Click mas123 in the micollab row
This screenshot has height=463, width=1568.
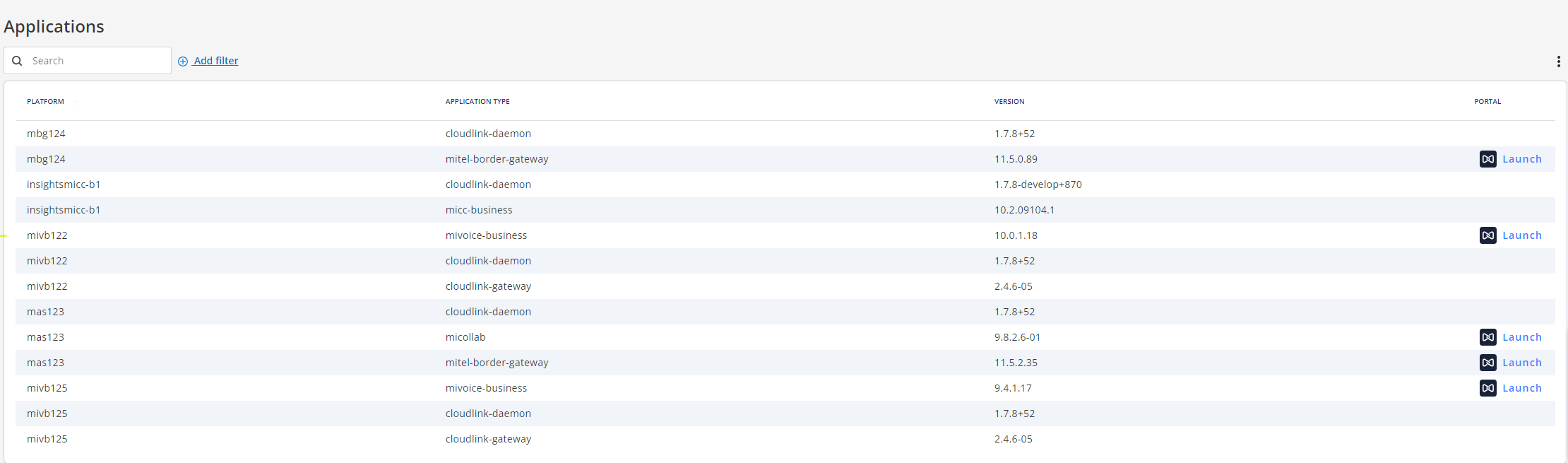(45, 337)
